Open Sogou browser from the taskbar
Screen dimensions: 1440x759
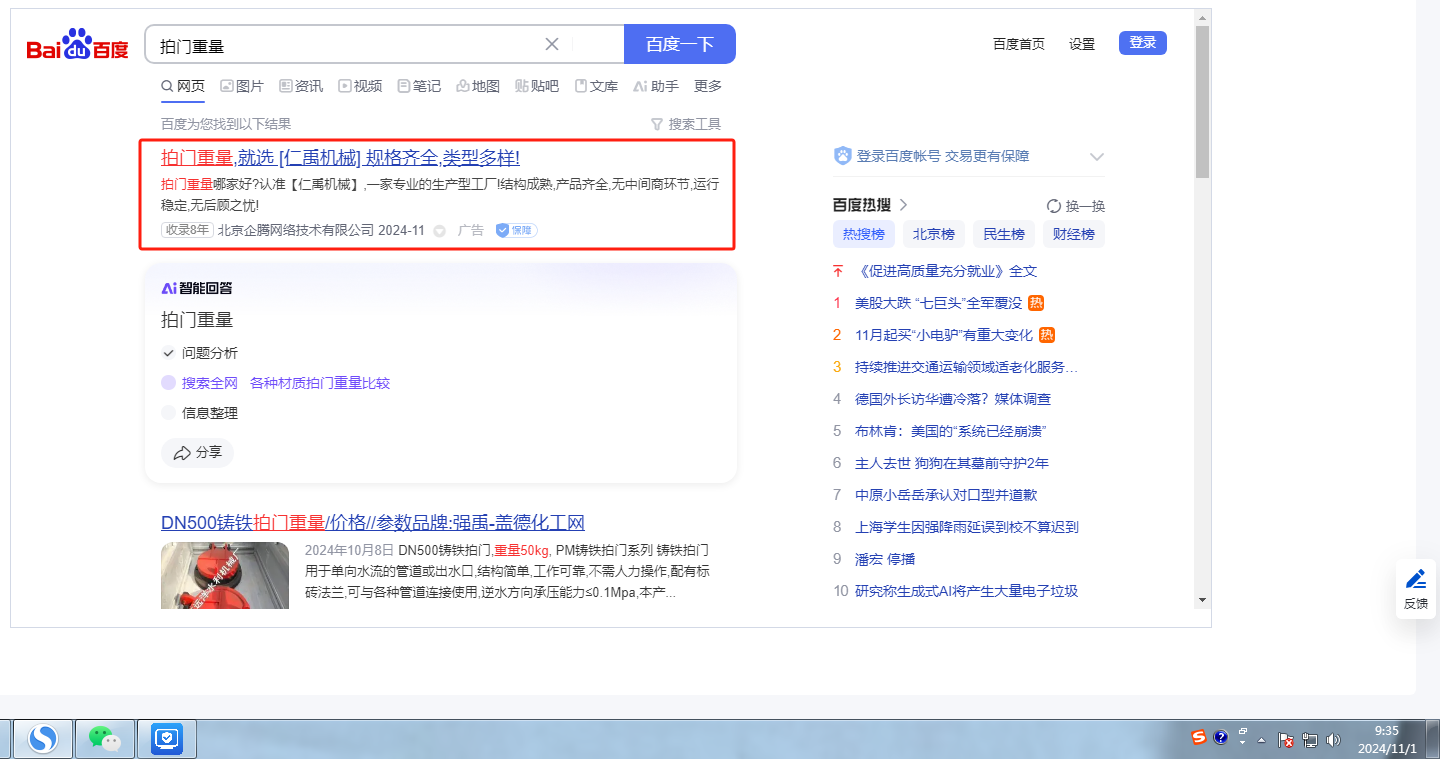pos(42,739)
